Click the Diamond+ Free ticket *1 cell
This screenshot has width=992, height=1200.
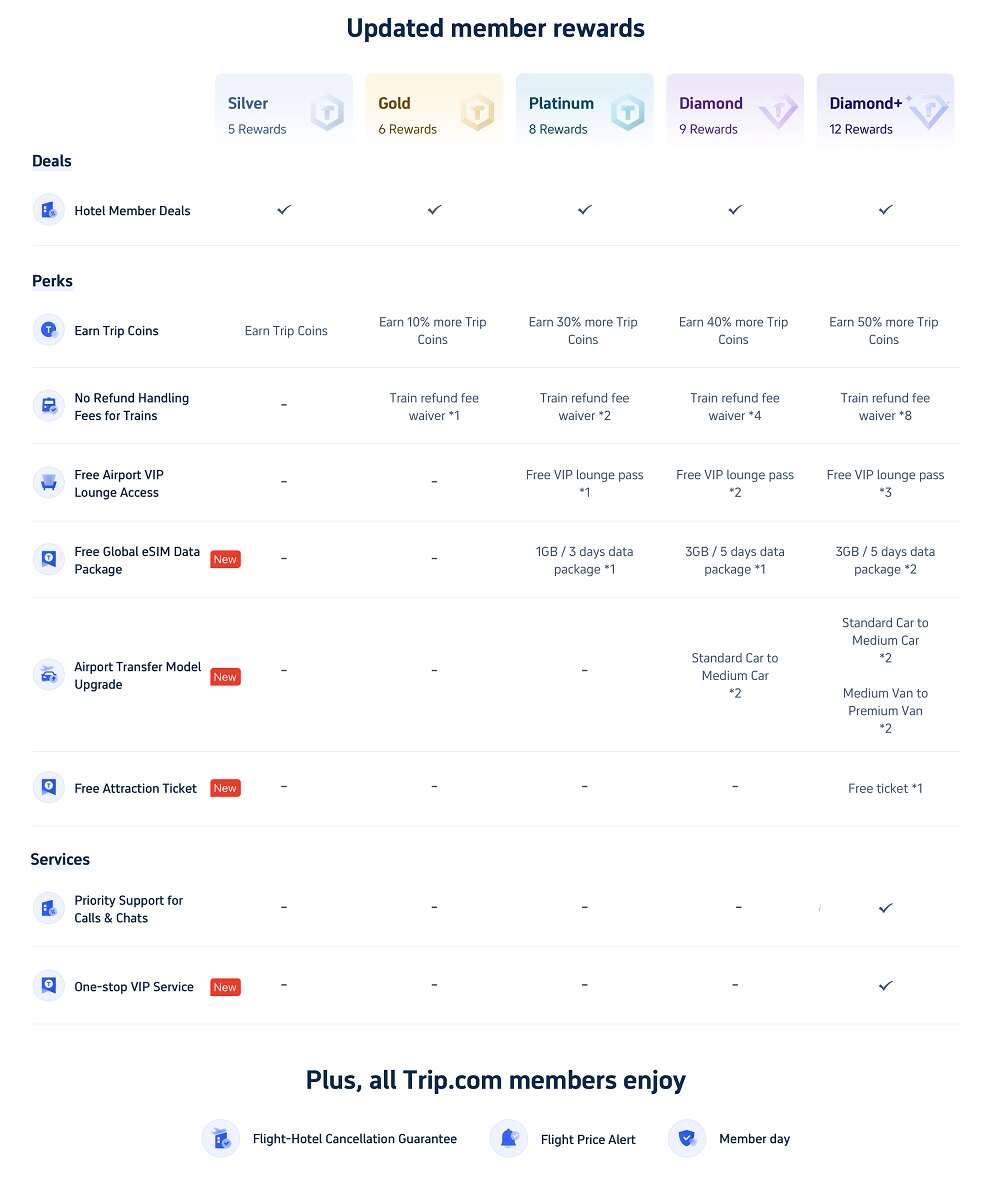click(885, 788)
